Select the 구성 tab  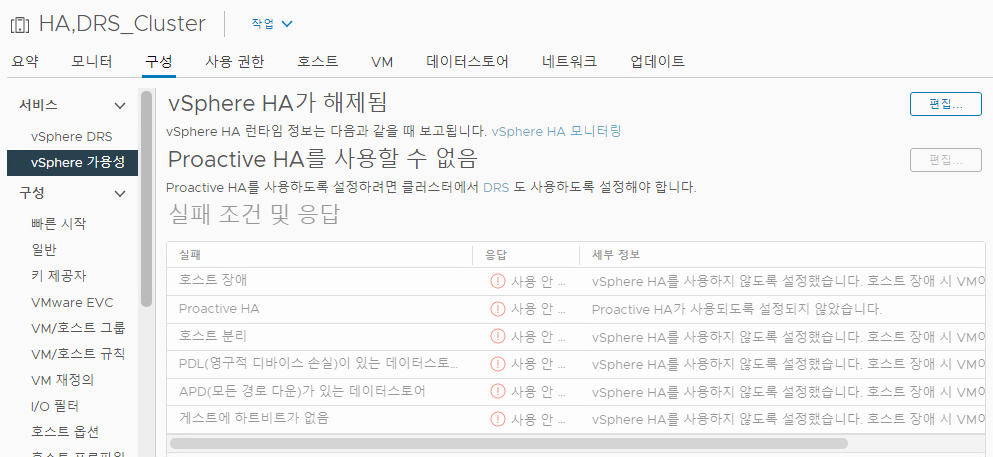158,61
